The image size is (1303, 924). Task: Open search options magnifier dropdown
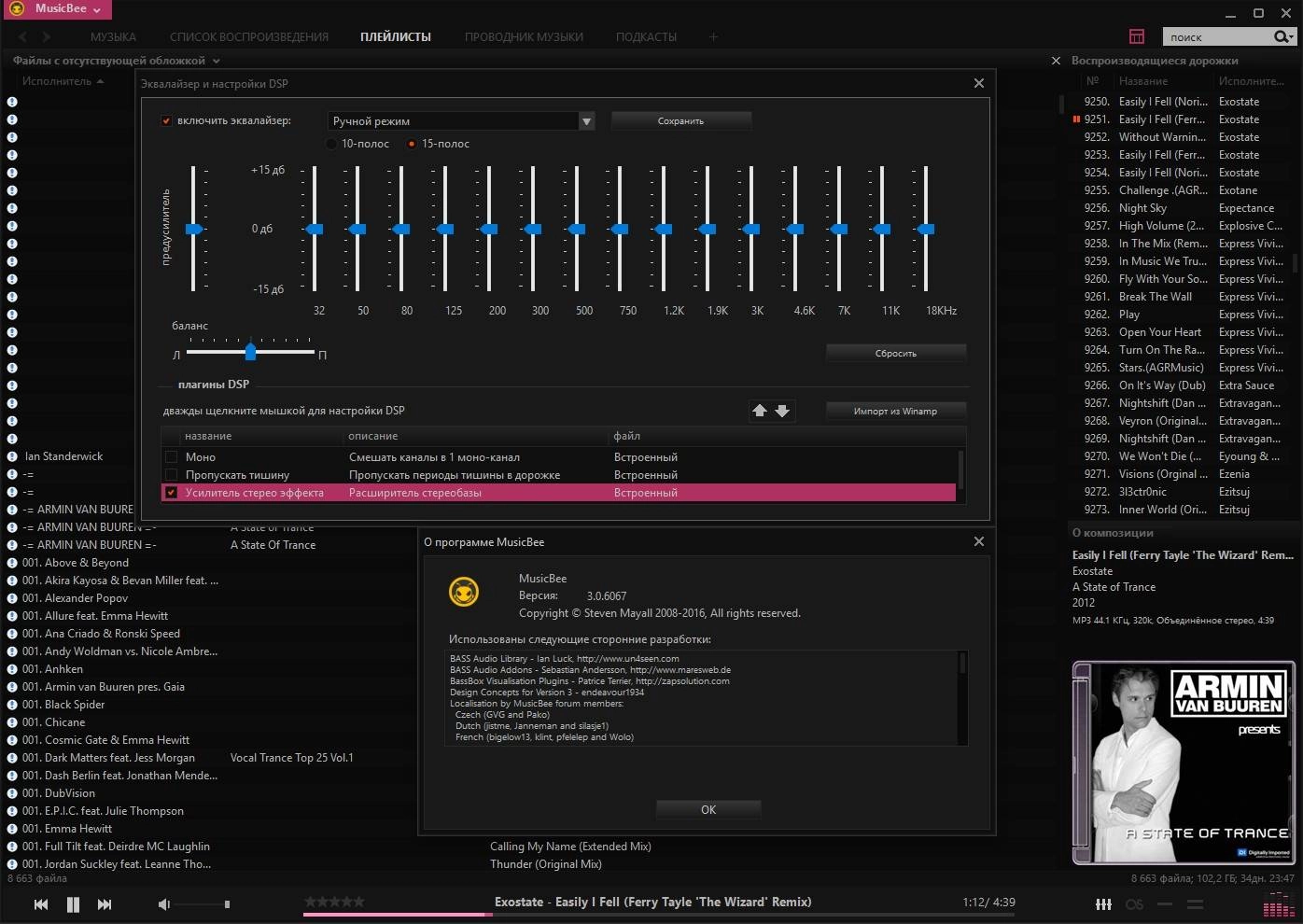pyautogui.click(x=1284, y=36)
